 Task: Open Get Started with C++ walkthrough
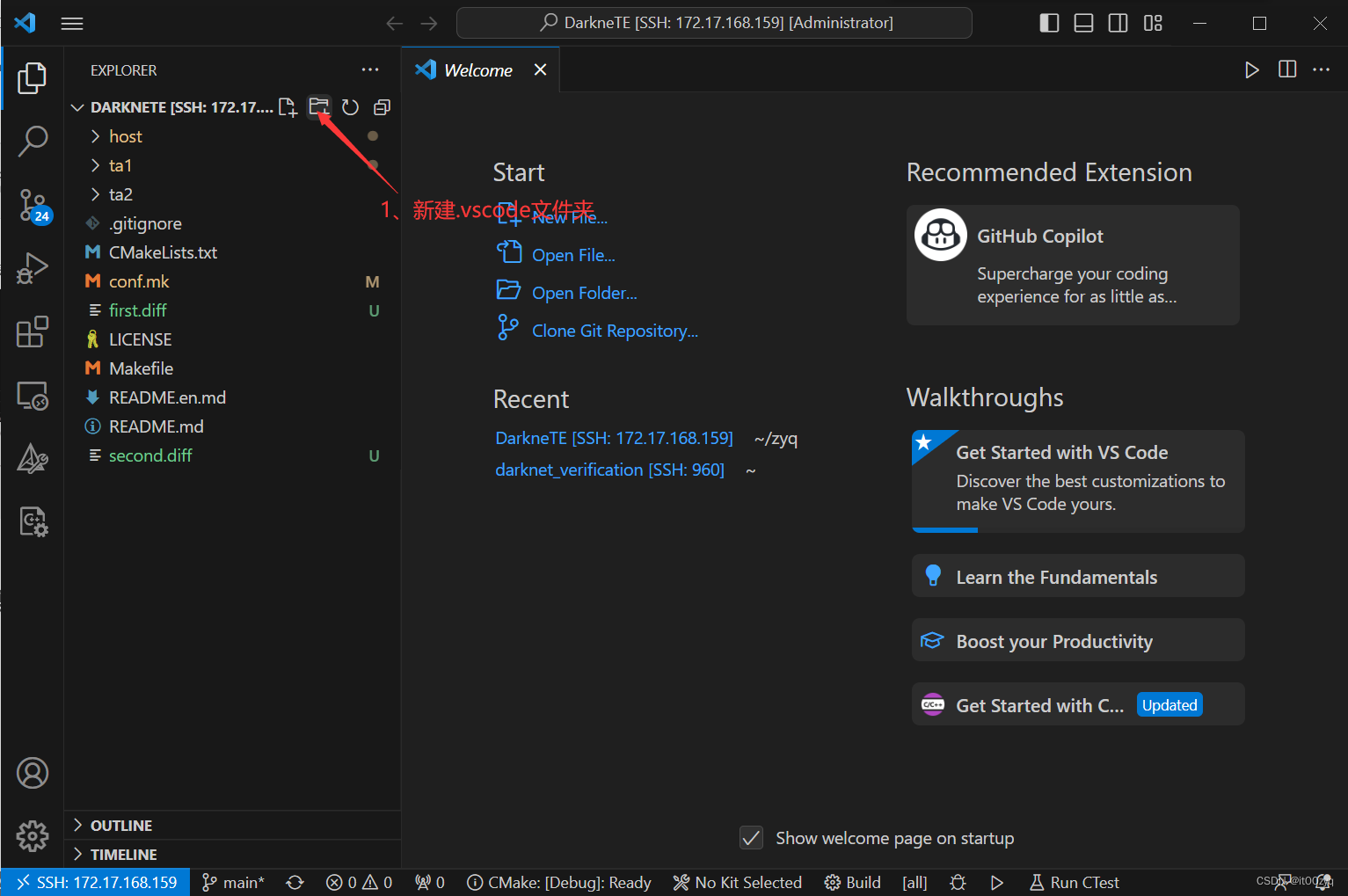pyautogui.click(x=1078, y=704)
